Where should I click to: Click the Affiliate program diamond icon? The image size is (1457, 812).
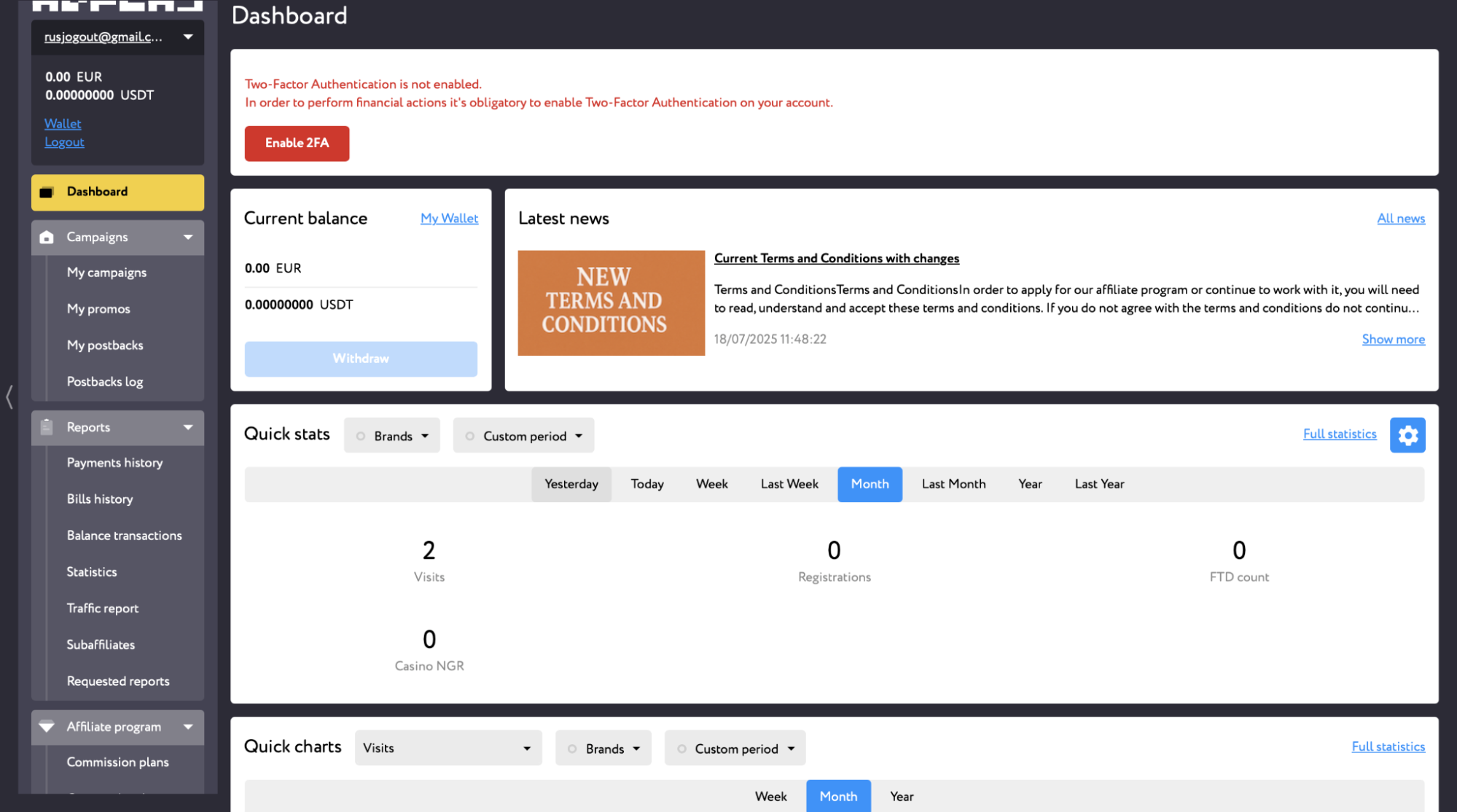point(47,727)
